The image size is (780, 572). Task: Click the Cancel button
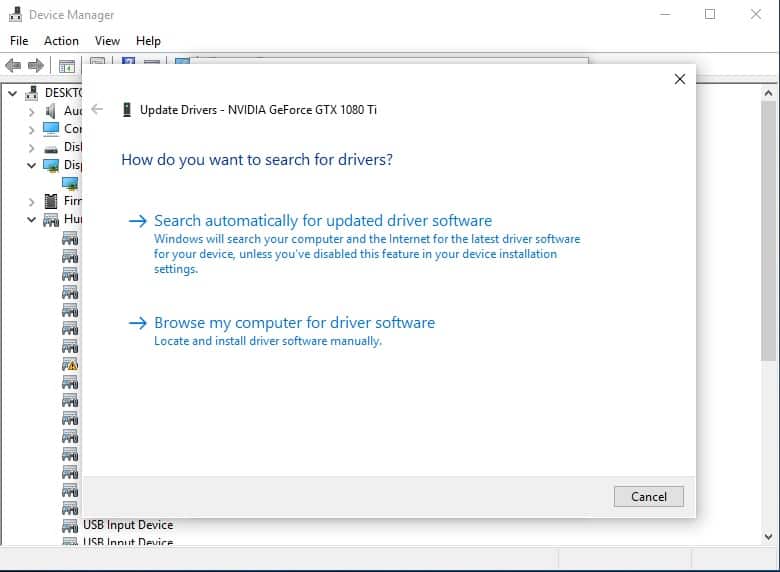tap(649, 496)
